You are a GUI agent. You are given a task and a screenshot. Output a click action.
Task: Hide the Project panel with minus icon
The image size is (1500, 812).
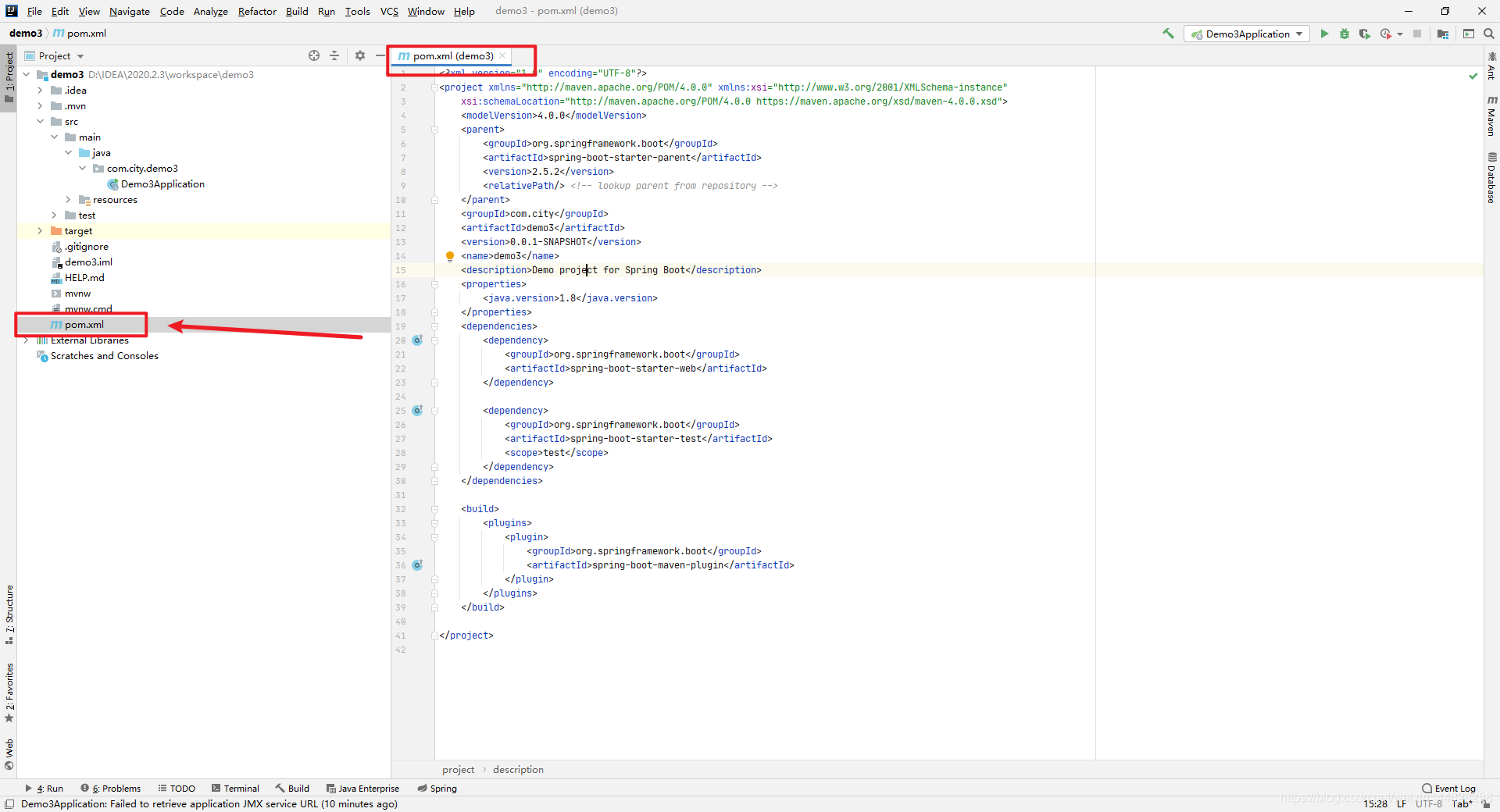(x=380, y=55)
